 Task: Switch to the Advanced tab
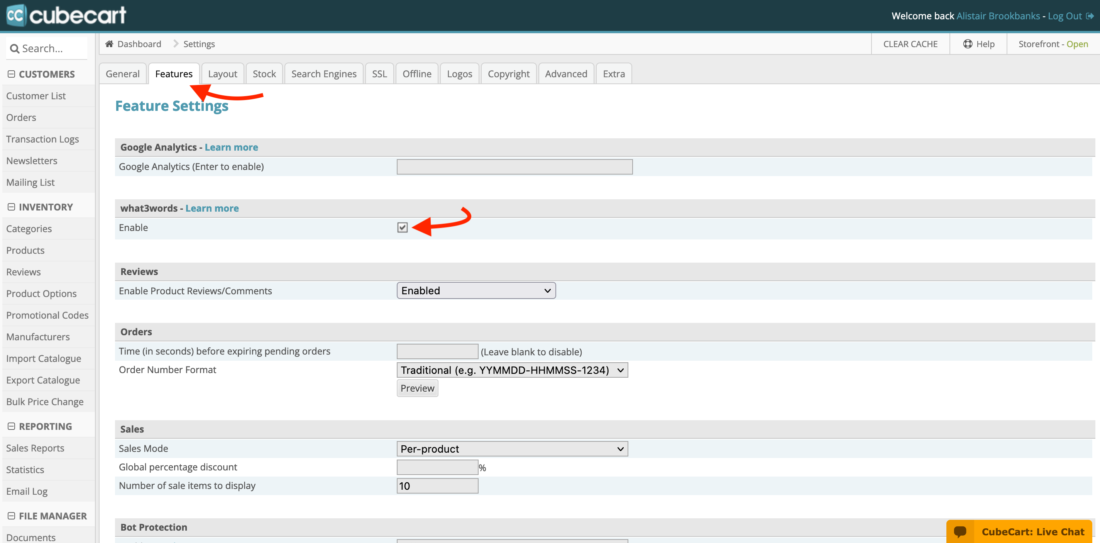(566, 74)
